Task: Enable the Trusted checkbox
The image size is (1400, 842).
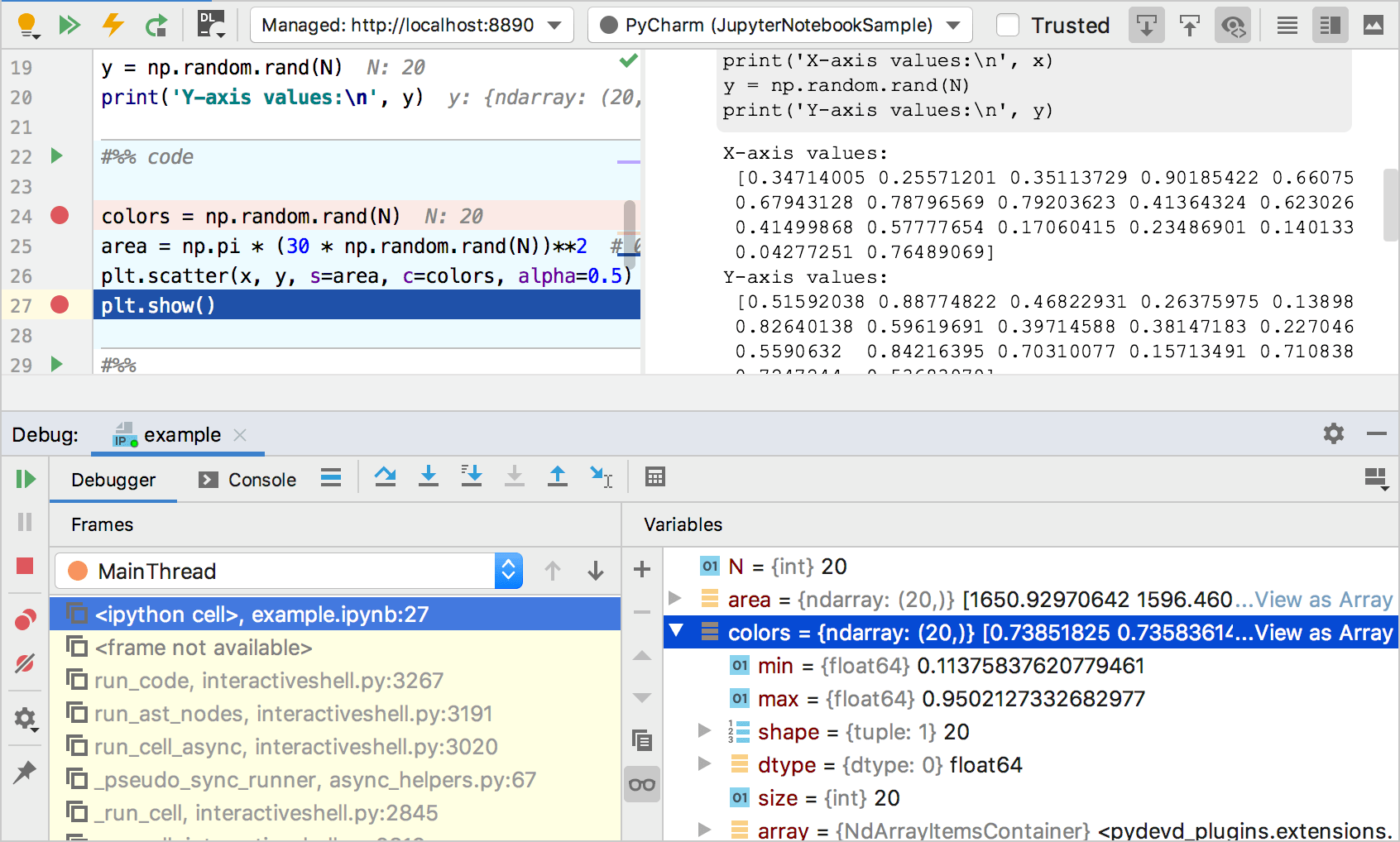Action: coord(1008,25)
